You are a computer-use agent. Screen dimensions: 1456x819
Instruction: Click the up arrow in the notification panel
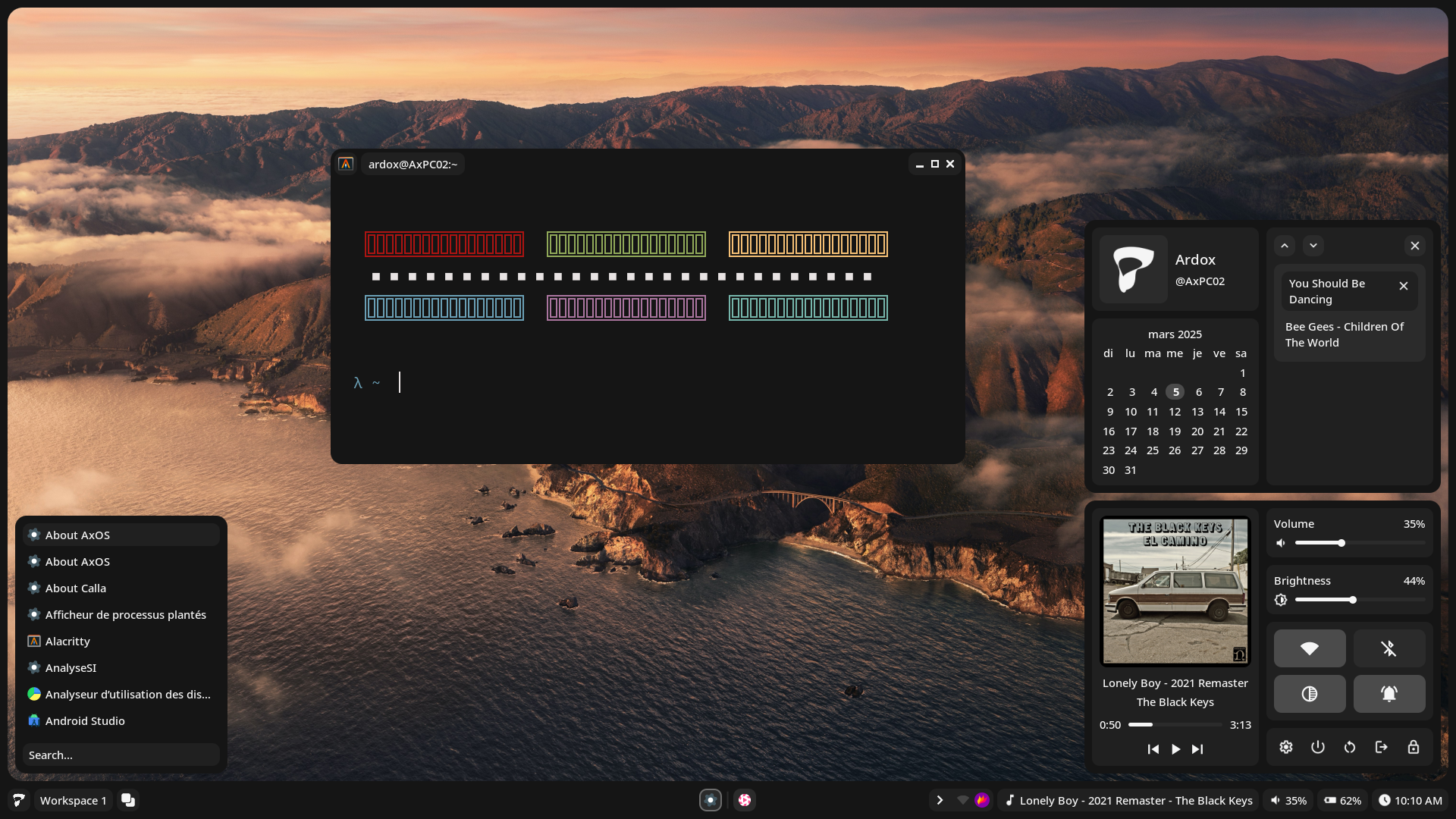1285,245
